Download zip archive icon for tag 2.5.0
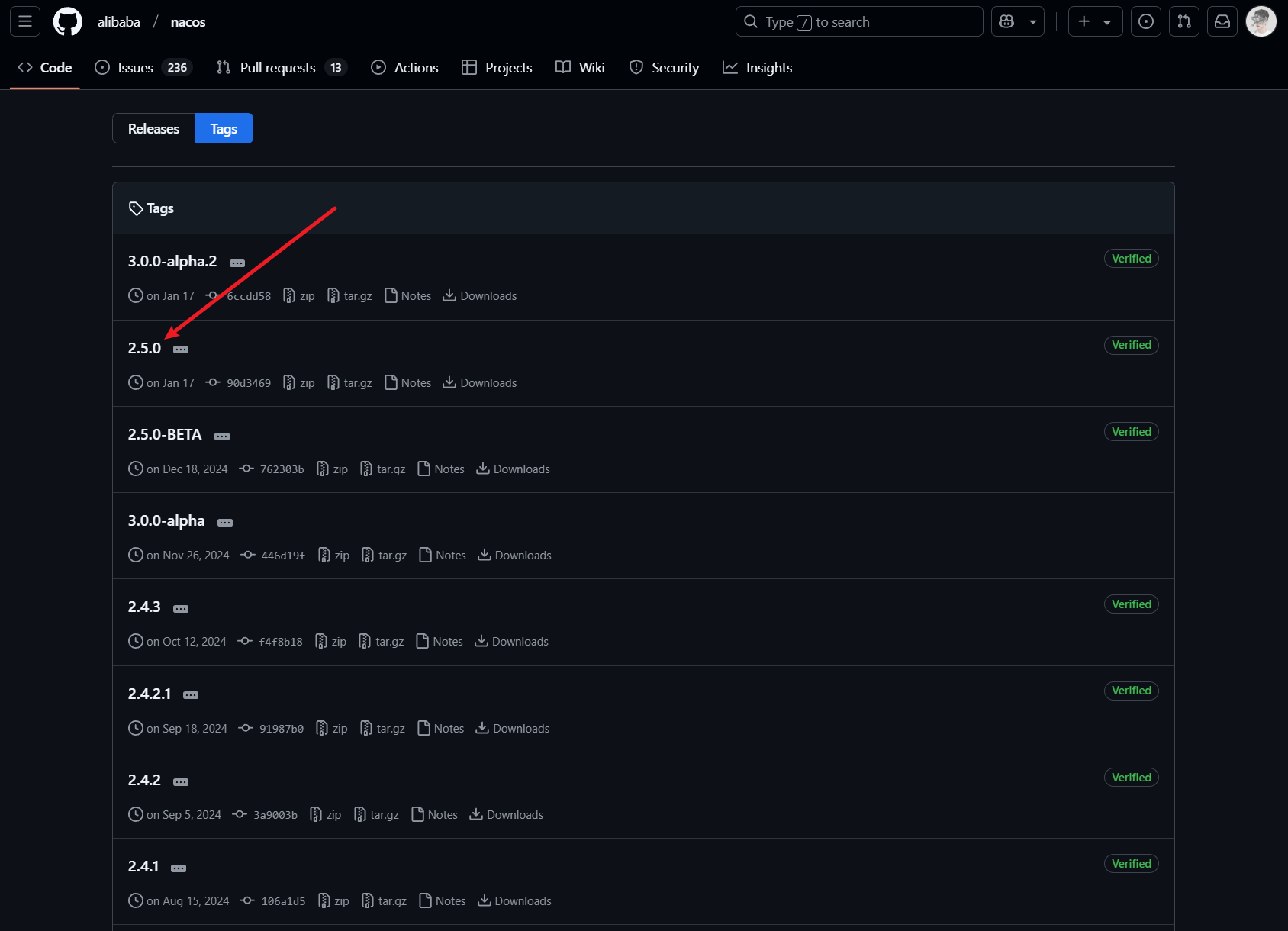This screenshot has width=1288, height=931. [x=289, y=382]
